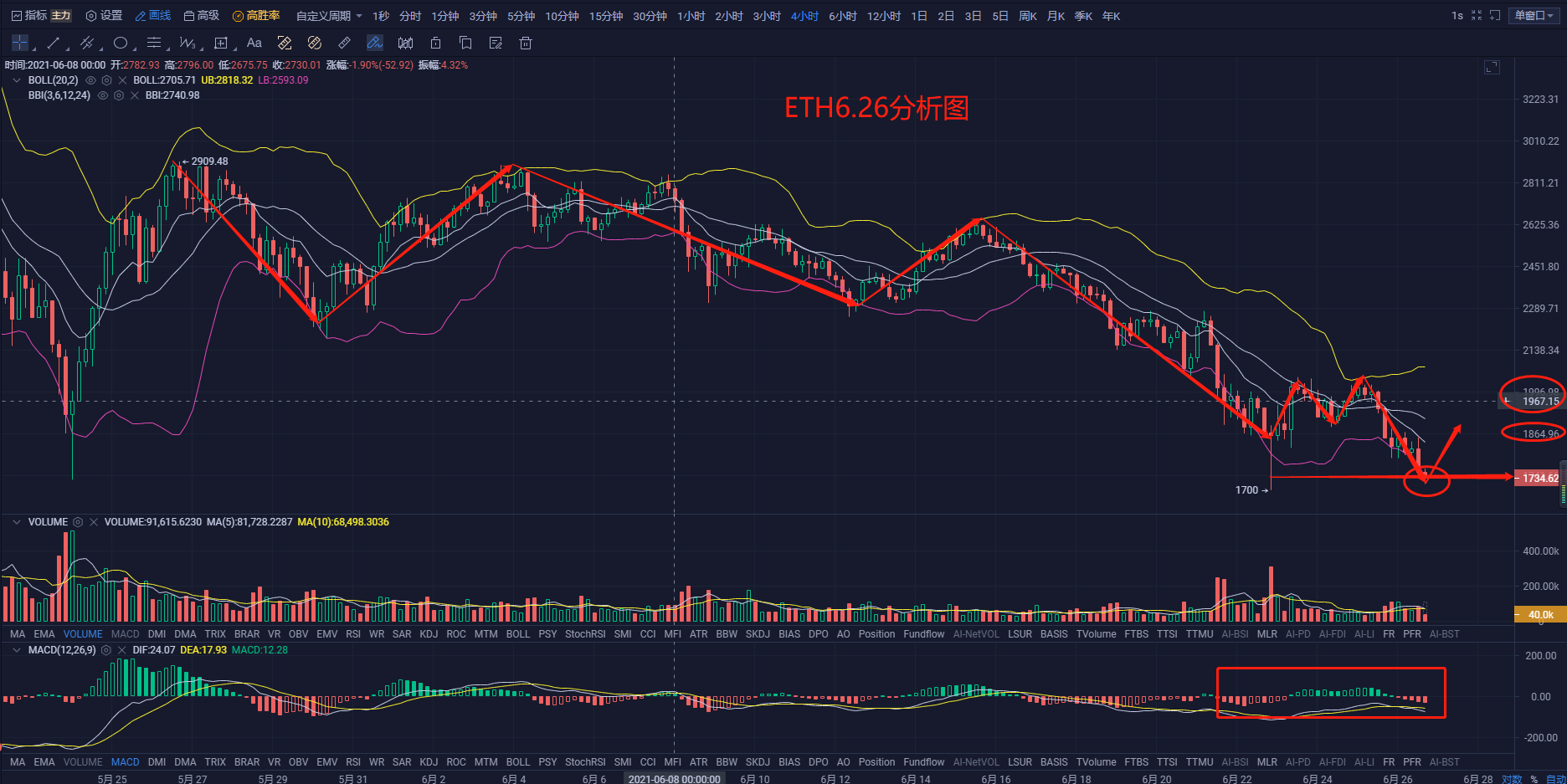
Task: Maximize the main chart pane
Action: [1492, 67]
